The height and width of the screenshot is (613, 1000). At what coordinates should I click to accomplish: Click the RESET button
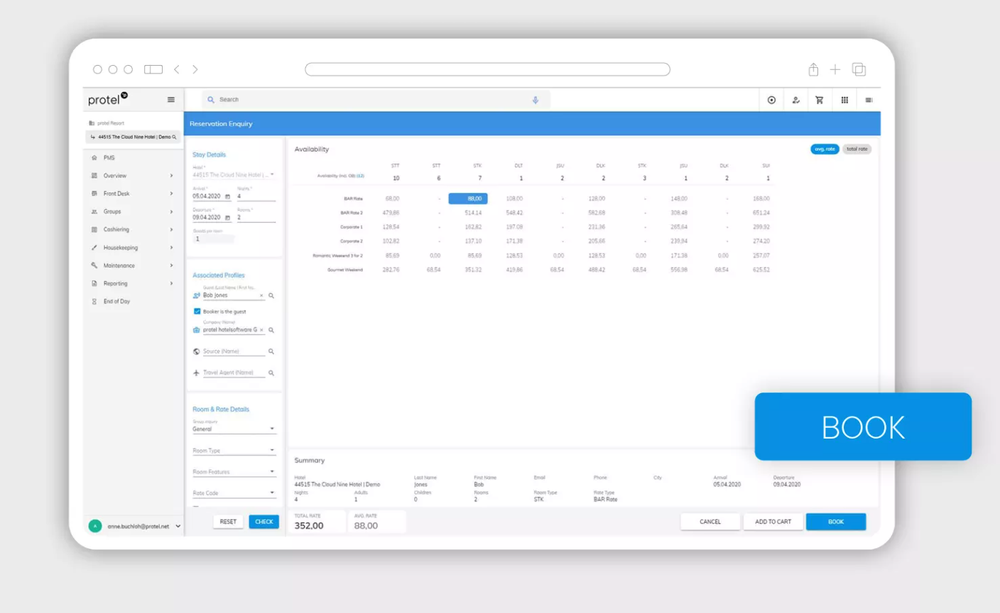228,522
